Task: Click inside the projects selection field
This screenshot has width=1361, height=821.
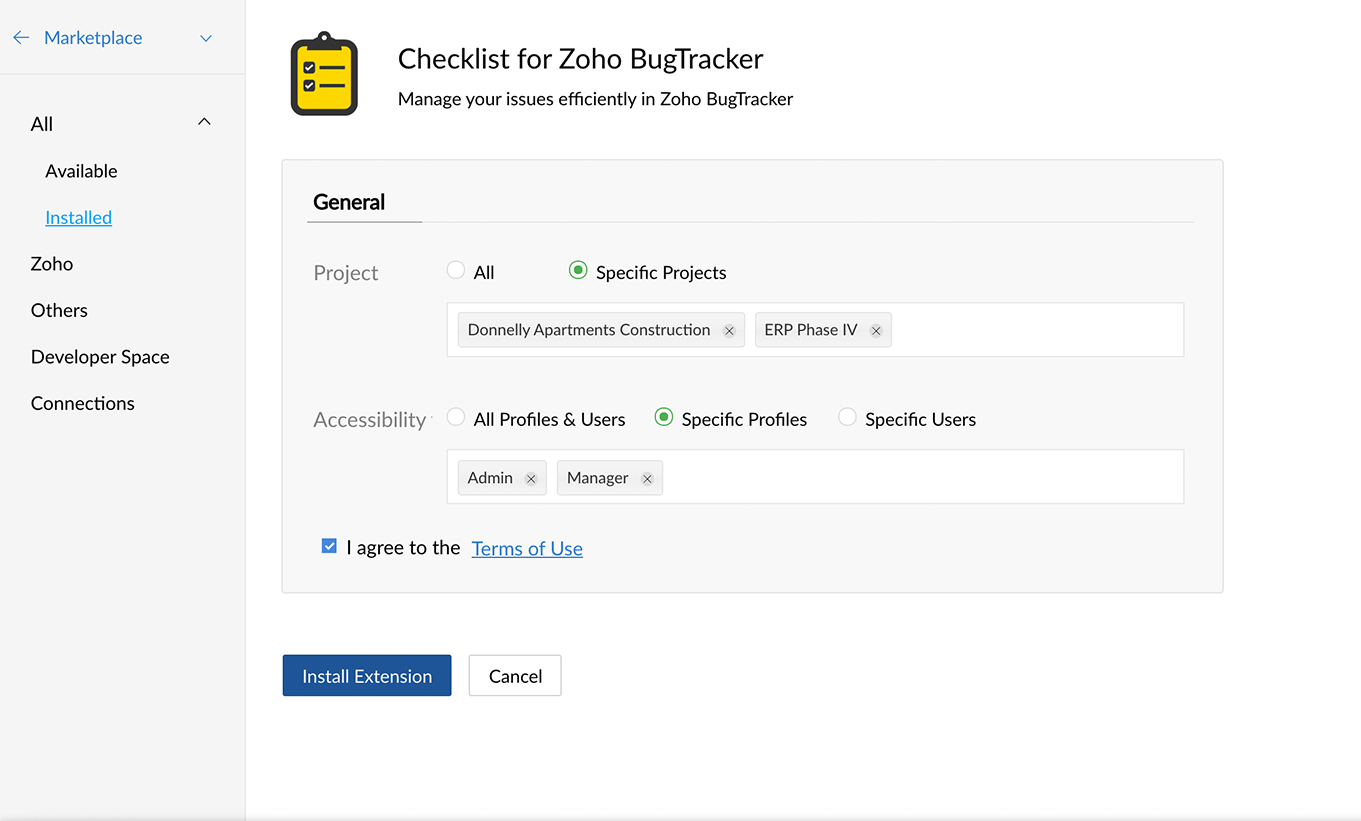Action: (x=815, y=330)
